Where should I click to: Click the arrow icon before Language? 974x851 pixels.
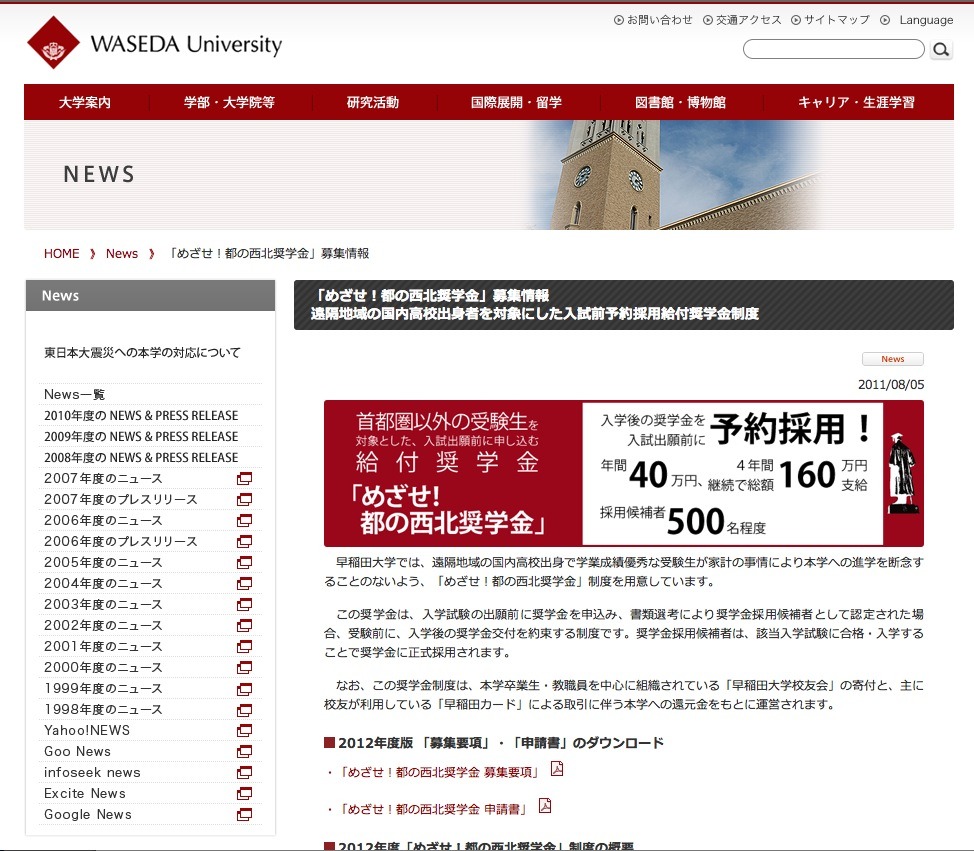click(x=885, y=20)
